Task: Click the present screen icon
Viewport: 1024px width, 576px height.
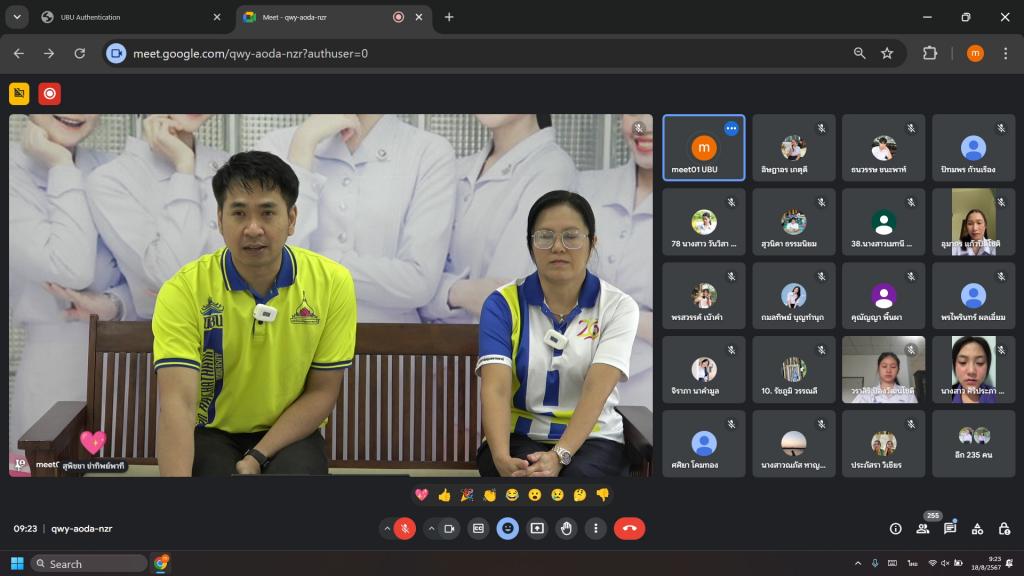Action: [537, 528]
